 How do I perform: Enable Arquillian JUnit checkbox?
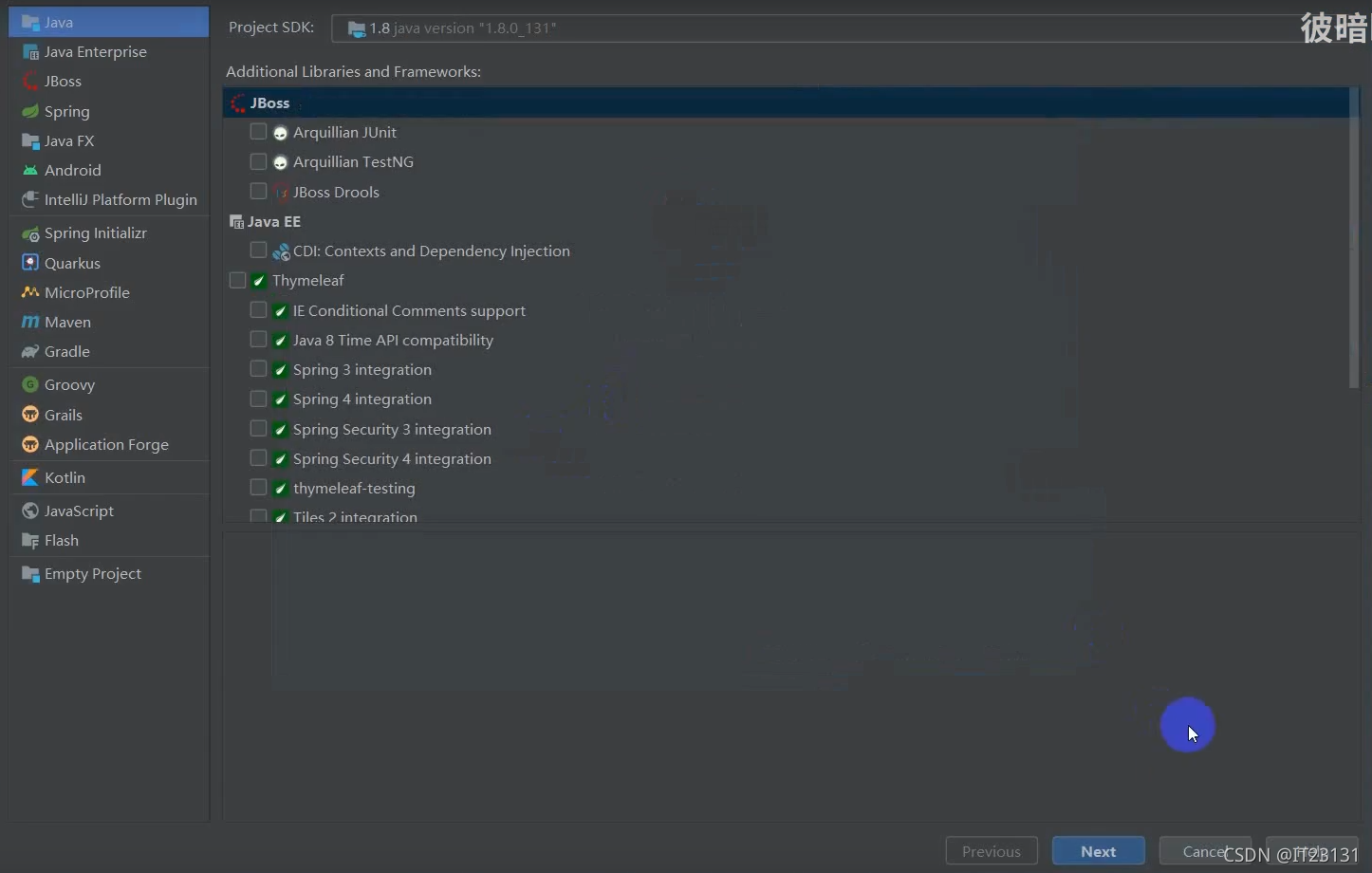point(258,131)
